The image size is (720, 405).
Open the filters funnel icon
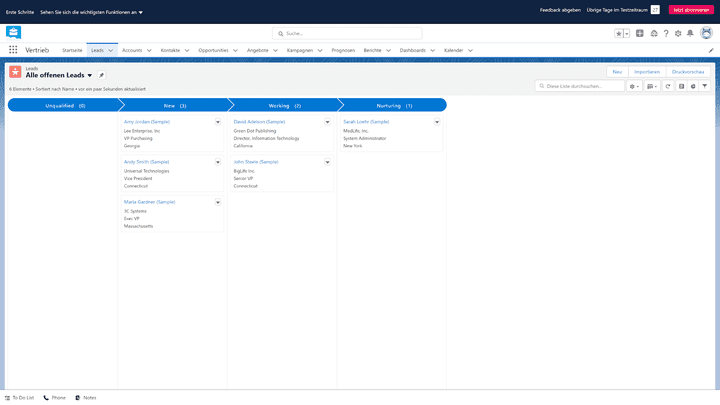(x=705, y=86)
